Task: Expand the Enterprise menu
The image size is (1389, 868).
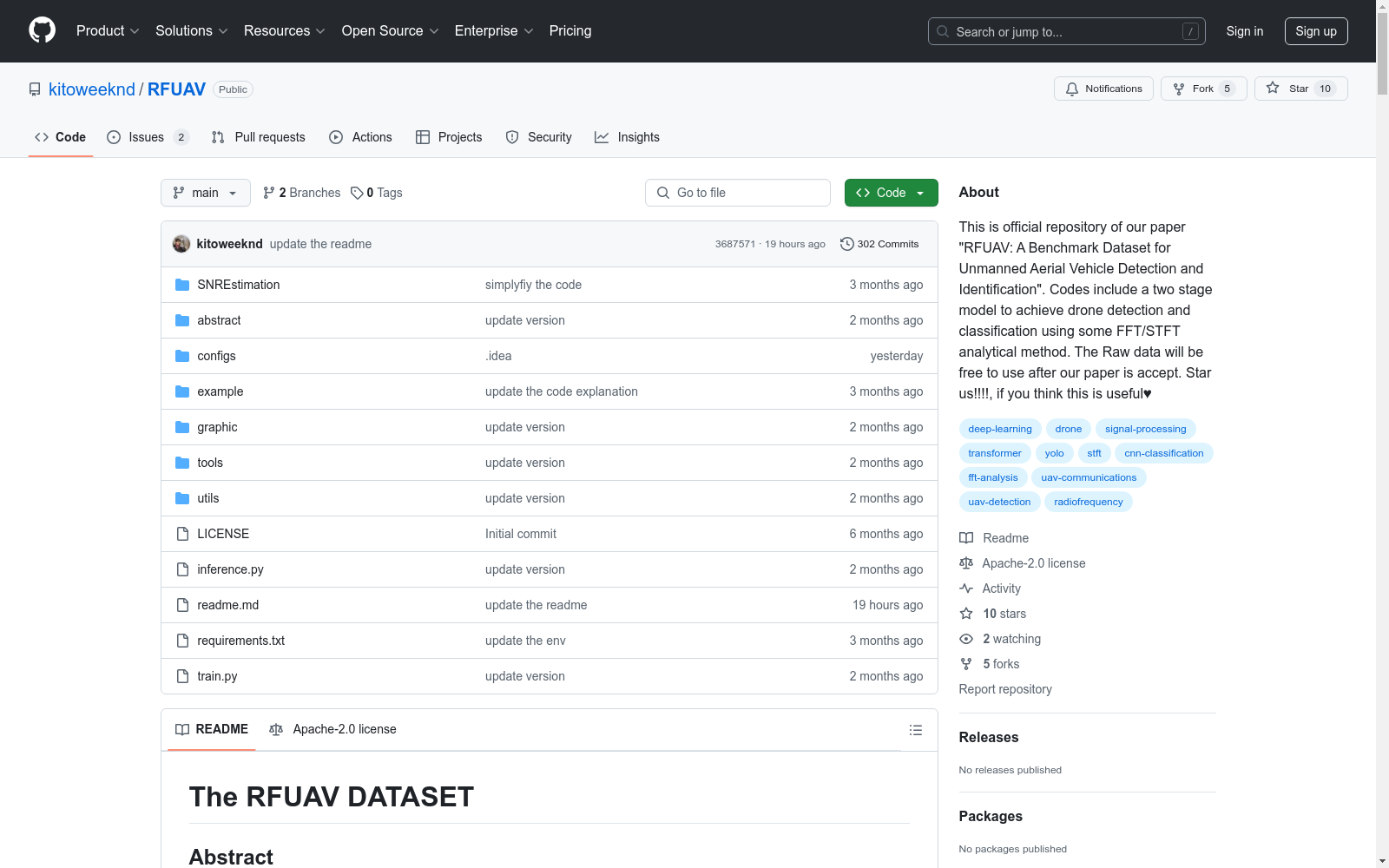Action: [x=494, y=30]
